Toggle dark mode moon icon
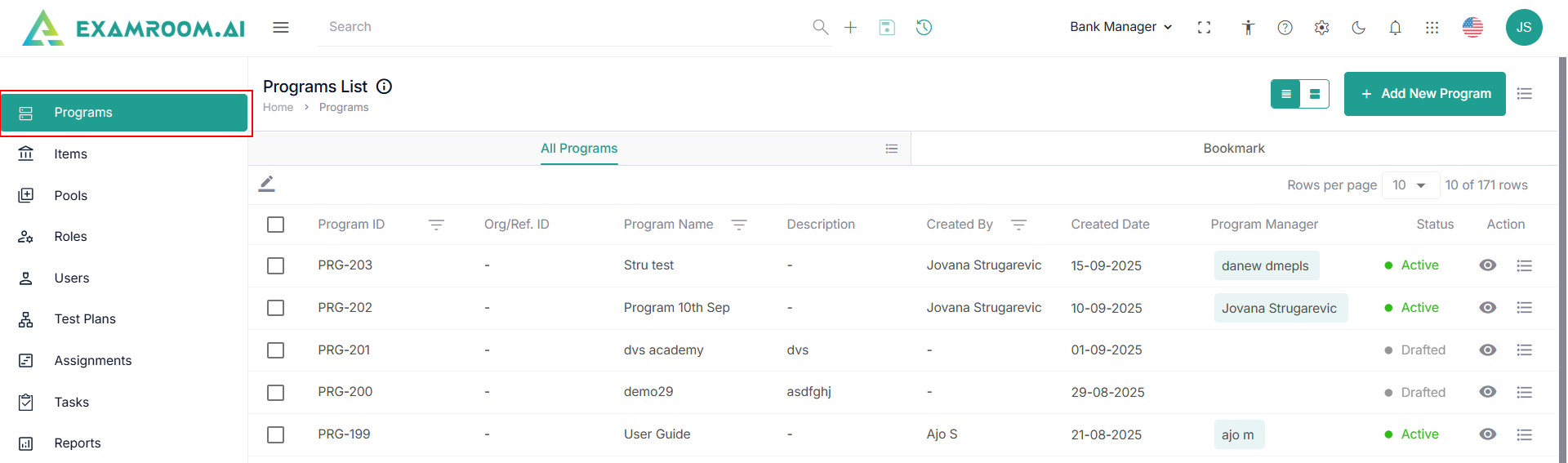Screen dimensions: 1568x463 [1359, 28]
